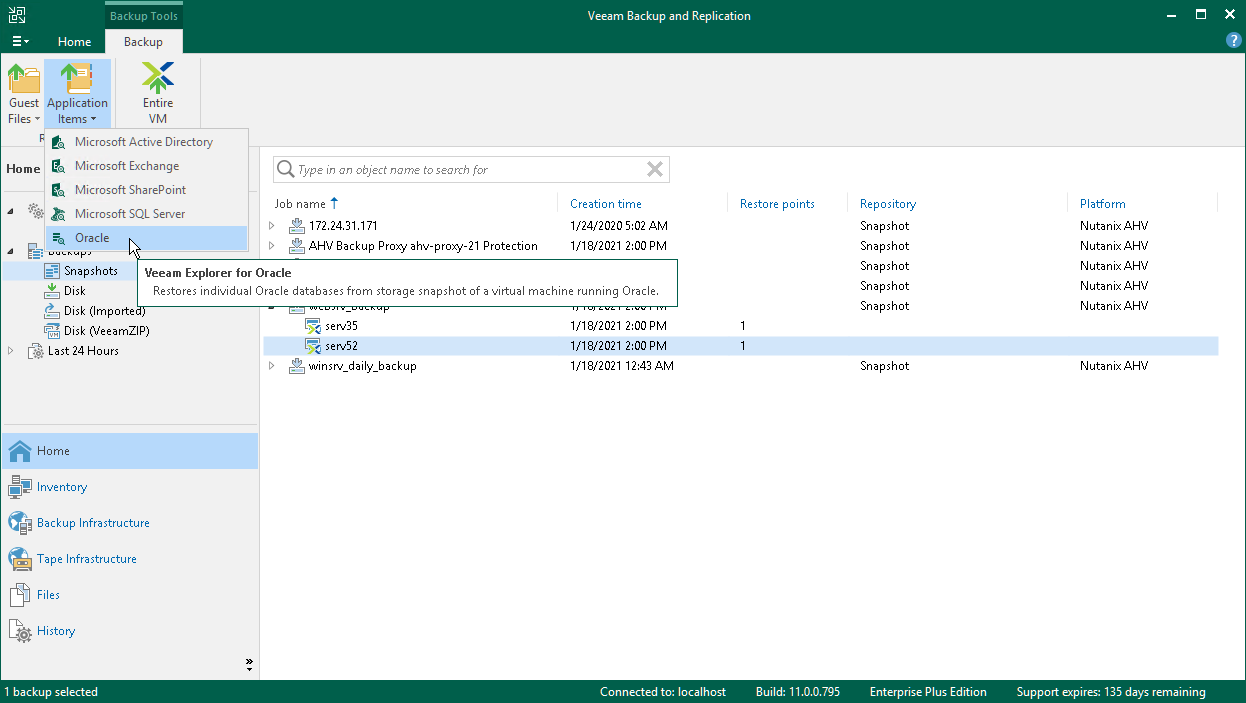Expand navigation pane options chevron
This screenshot has width=1246, height=703.
(x=249, y=664)
